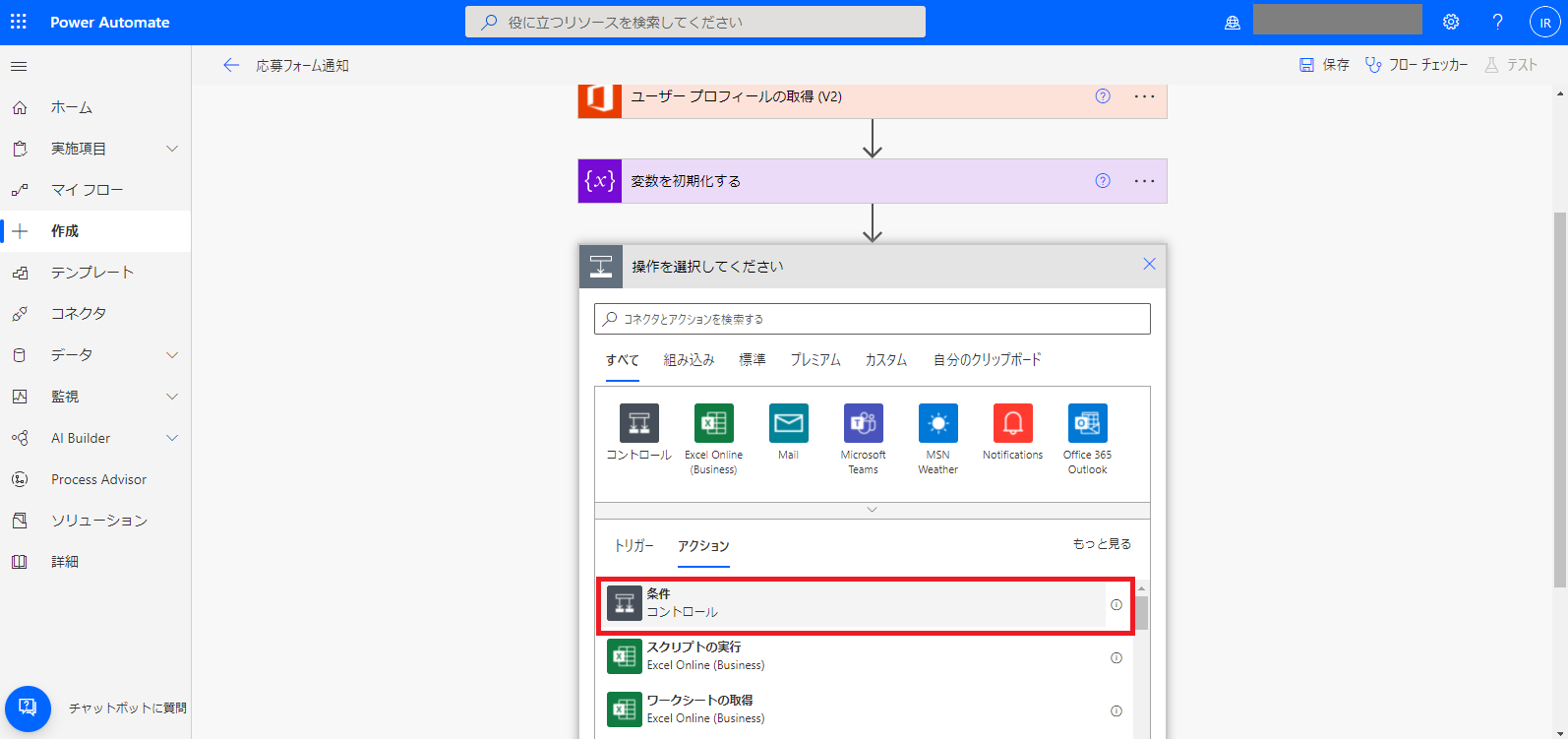Open help for ユーザー プロフィールの取得 (V2) step

tap(1103, 96)
